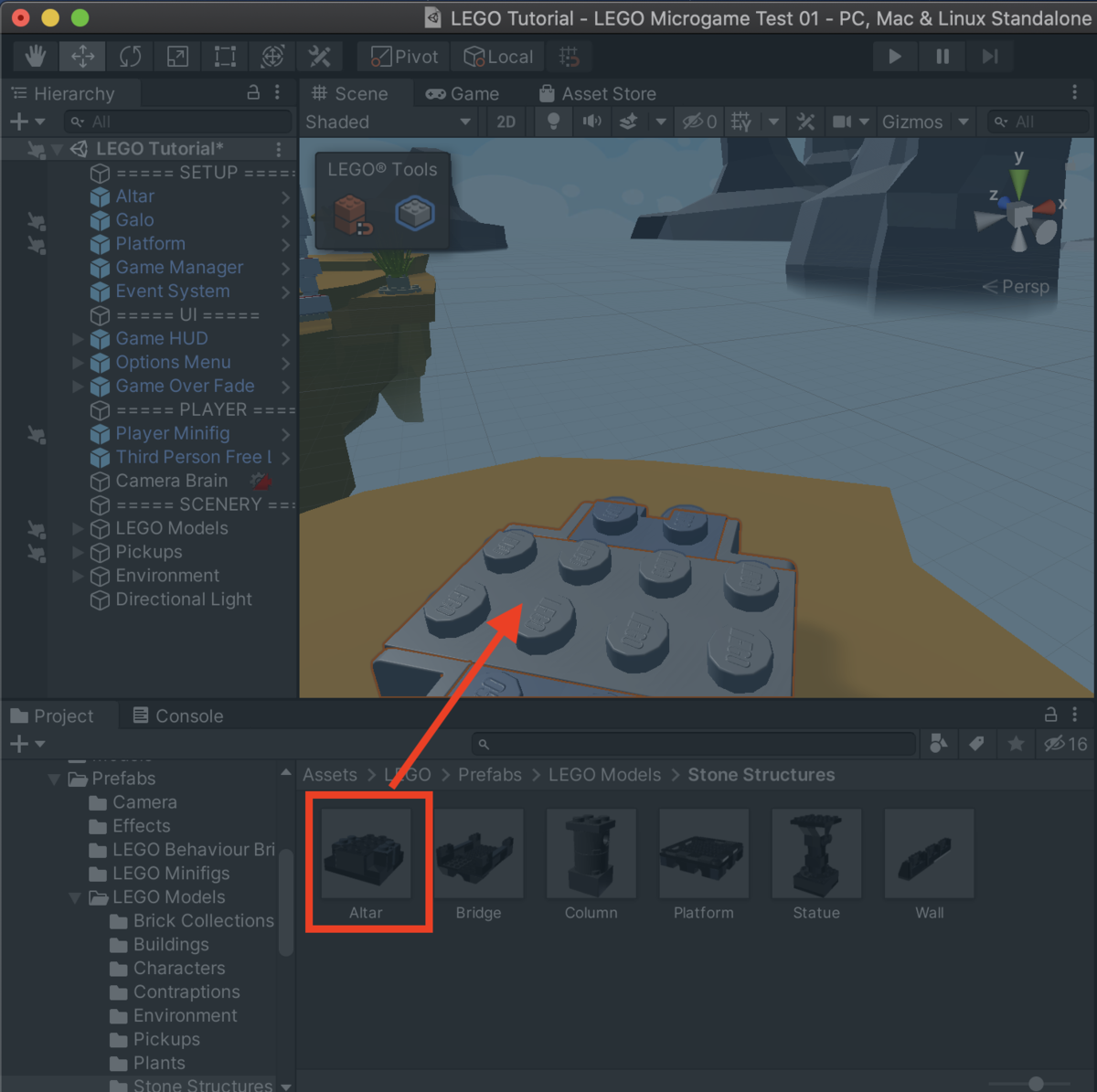The width and height of the screenshot is (1097, 1092).
Task: Go to Assets in breadcrumb
Action: [330, 775]
